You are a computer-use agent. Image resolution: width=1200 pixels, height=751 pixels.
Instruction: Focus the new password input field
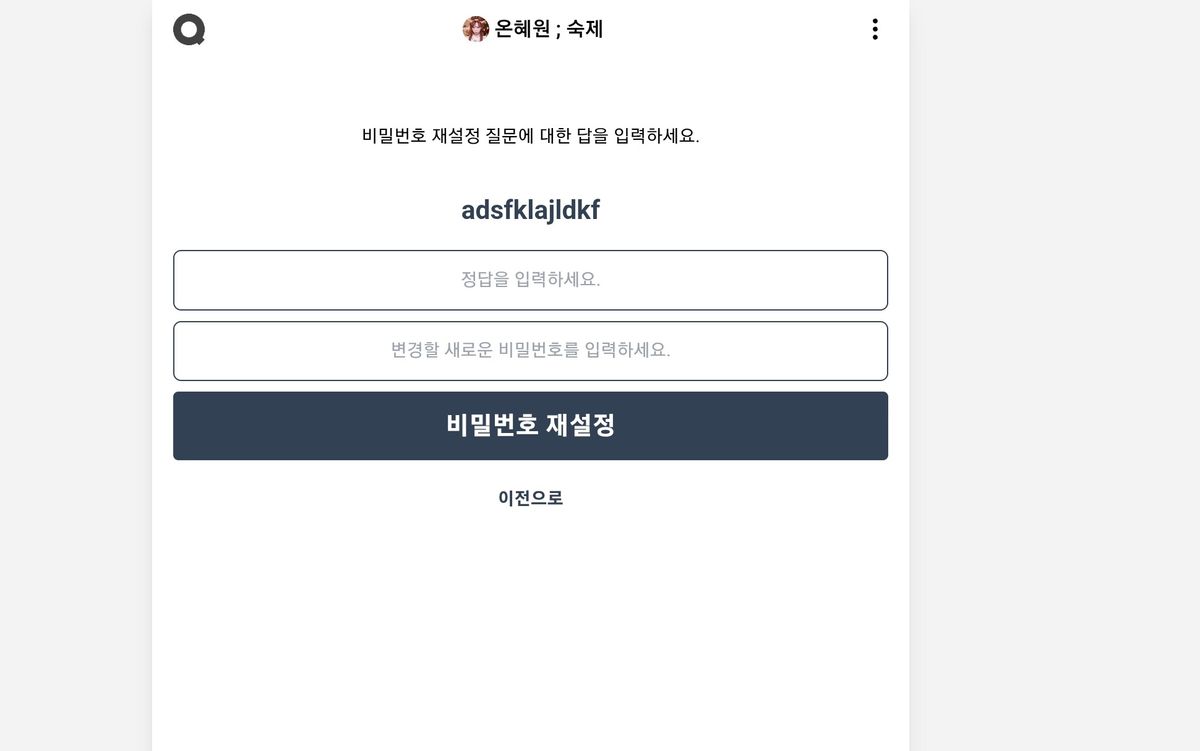point(530,351)
